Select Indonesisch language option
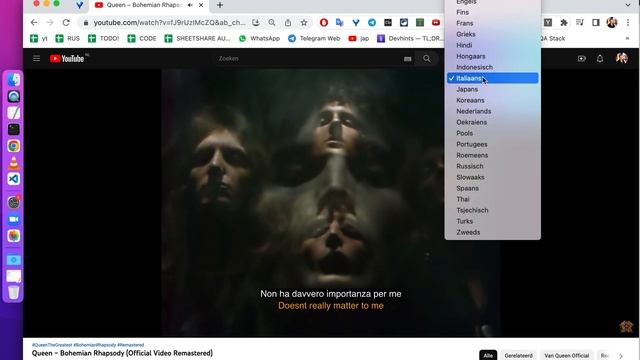This screenshot has width=640, height=360. [492, 67]
